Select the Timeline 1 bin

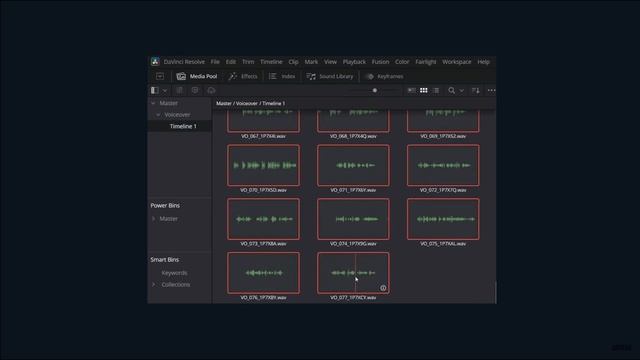click(183, 126)
